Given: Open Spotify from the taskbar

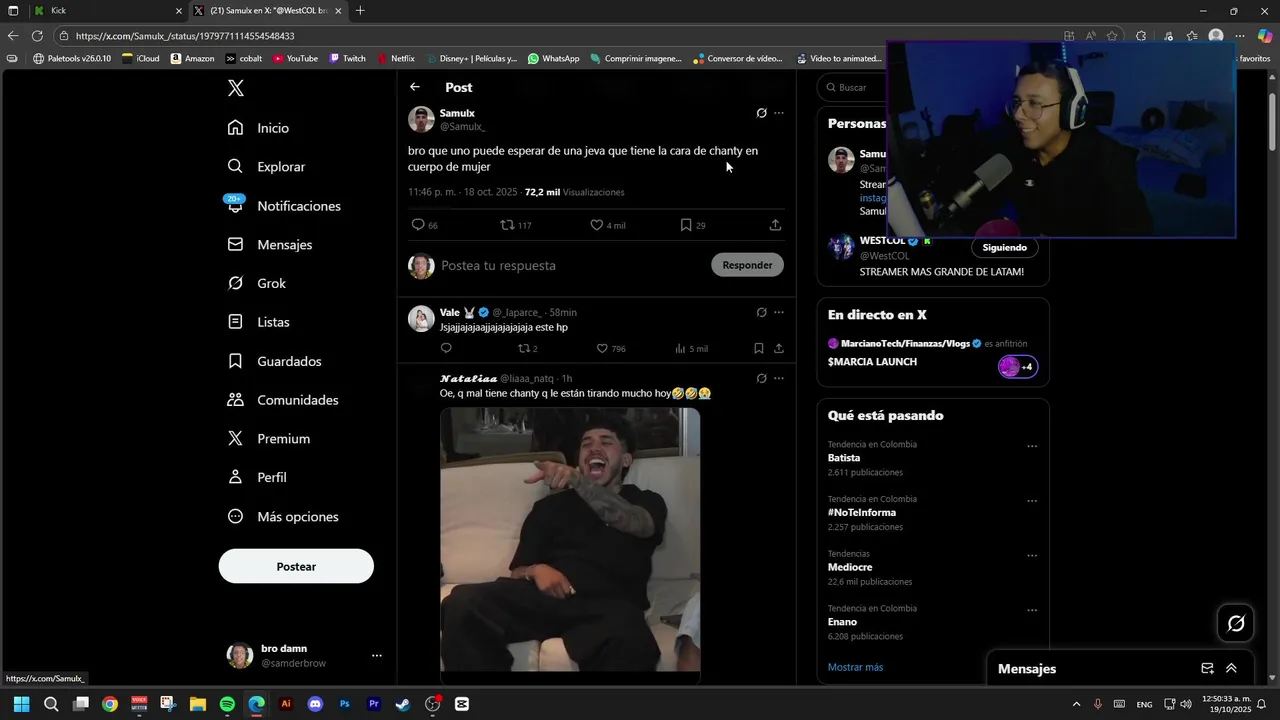Looking at the screenshot, I should pyautogui.click(x=227, y=704).
